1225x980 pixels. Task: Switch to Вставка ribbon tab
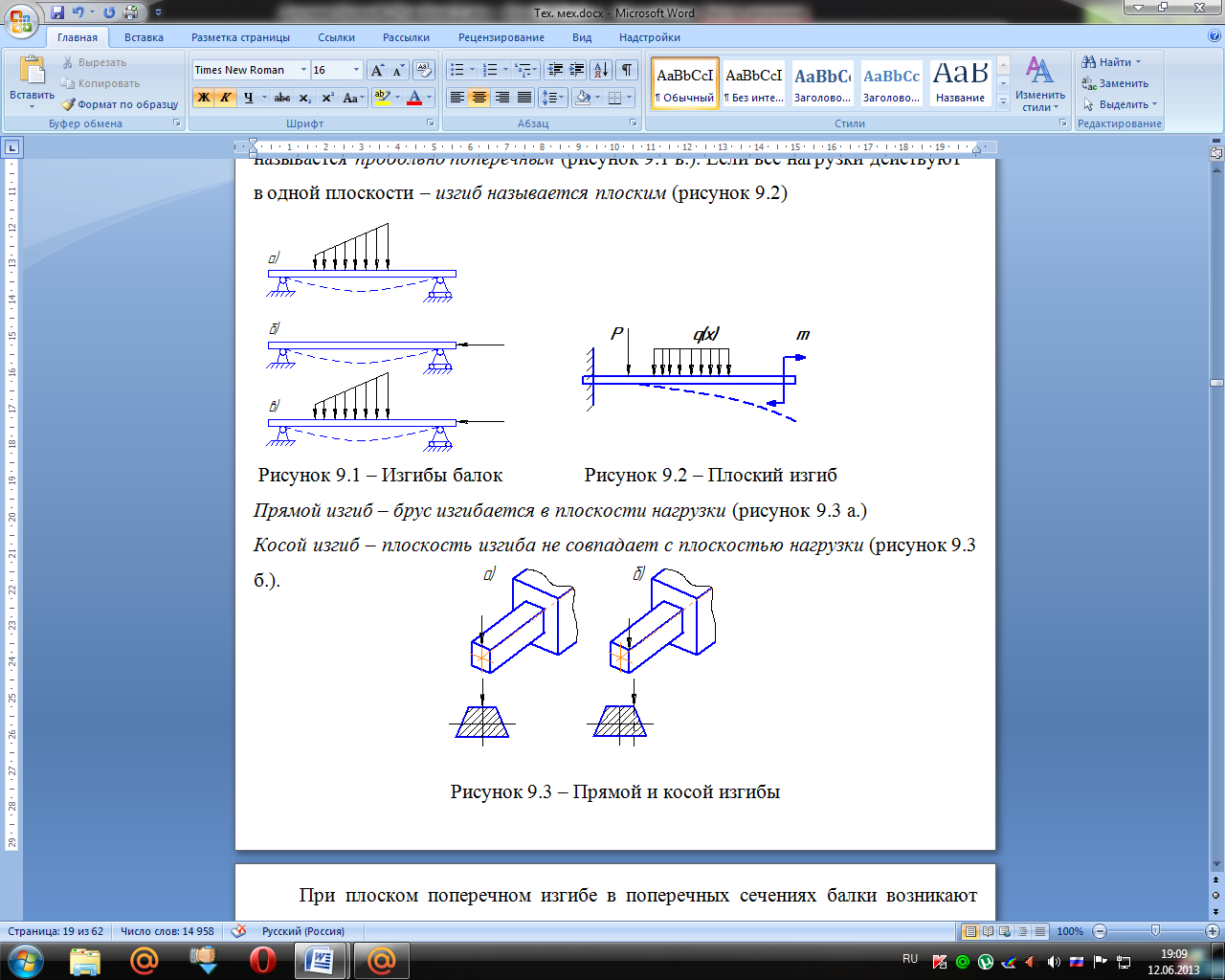144,37
